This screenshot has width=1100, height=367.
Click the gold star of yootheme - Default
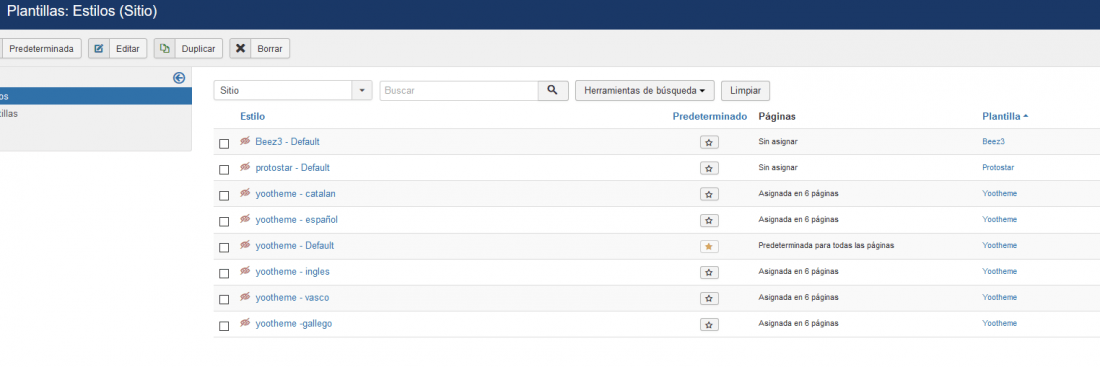[709, 246]
